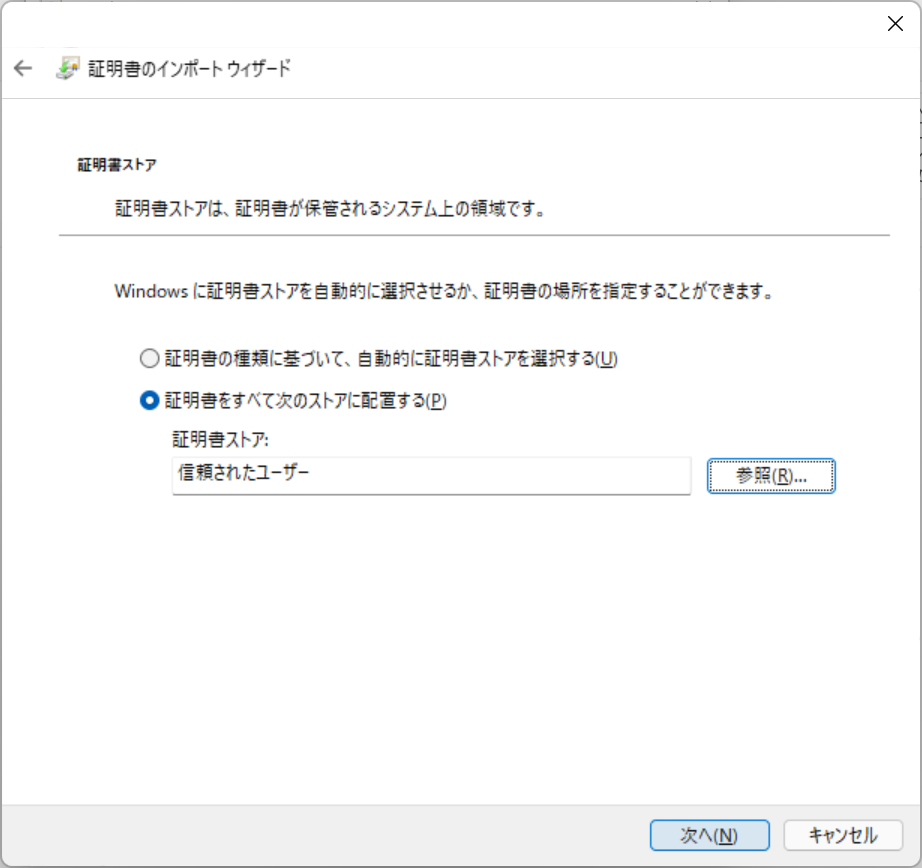Click the bold 証明書ストア heading
922x868 pixels.
117,165
